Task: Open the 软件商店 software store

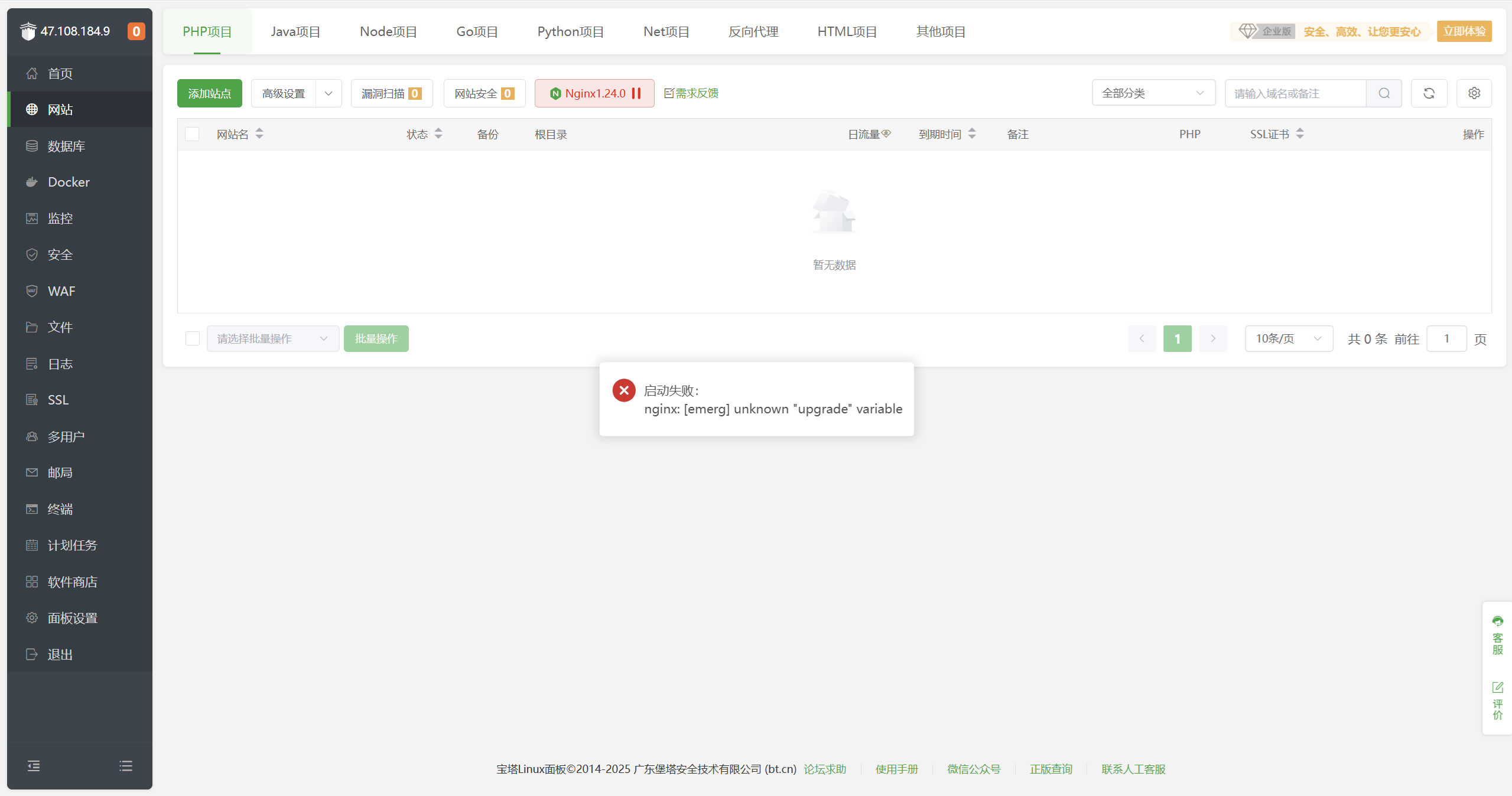Action: click(80, 582)
